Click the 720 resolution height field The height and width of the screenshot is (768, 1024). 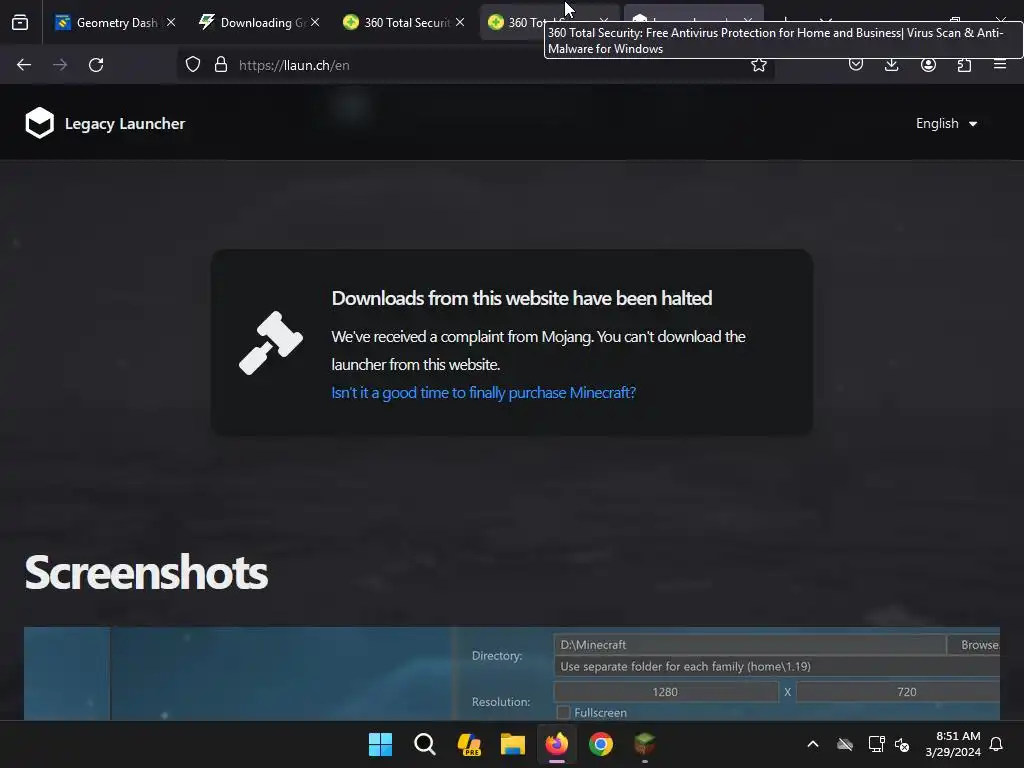(899, 692)
